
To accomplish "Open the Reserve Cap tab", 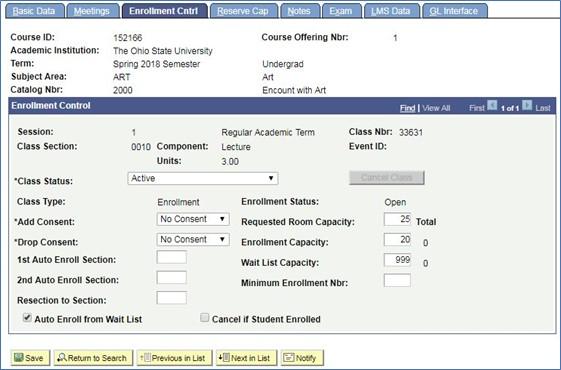I will tap(243, 11).
